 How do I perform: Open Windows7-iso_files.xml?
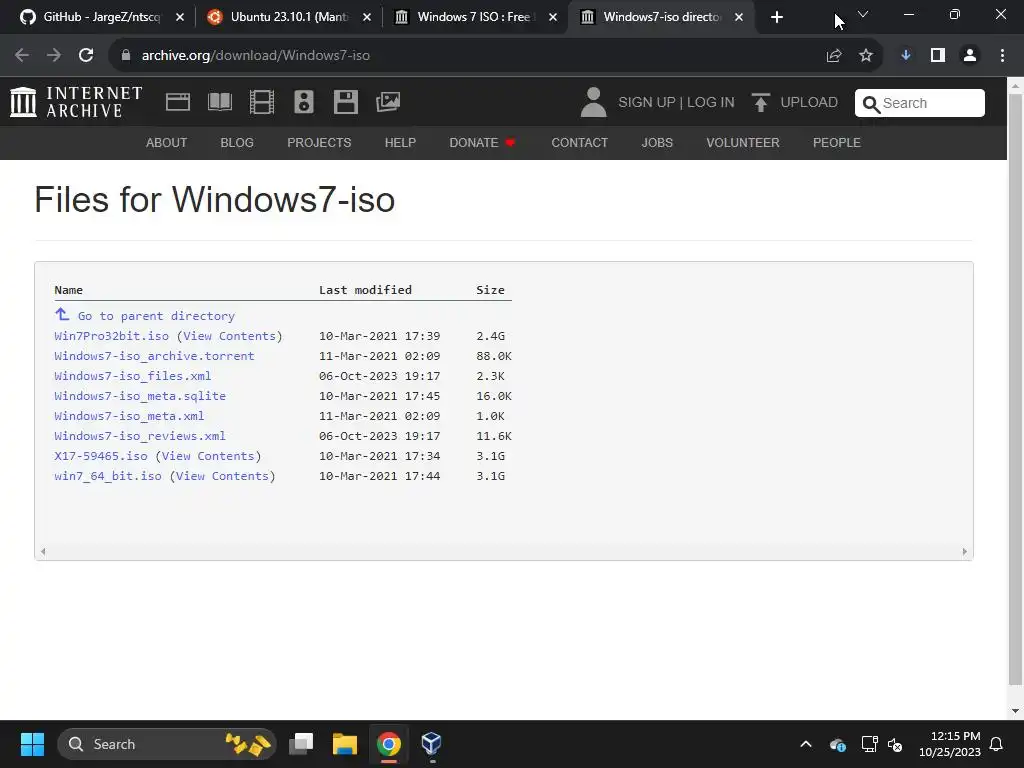click(x=133, y=376)
